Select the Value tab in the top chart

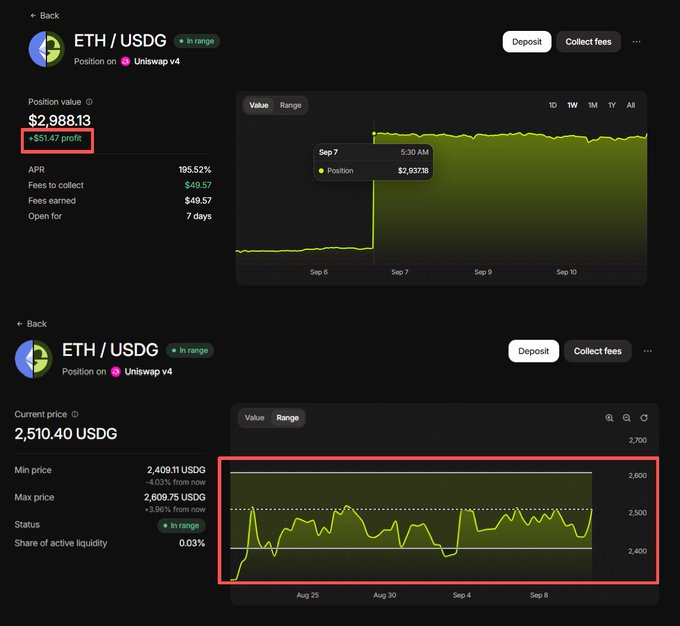tap(259, 105)
